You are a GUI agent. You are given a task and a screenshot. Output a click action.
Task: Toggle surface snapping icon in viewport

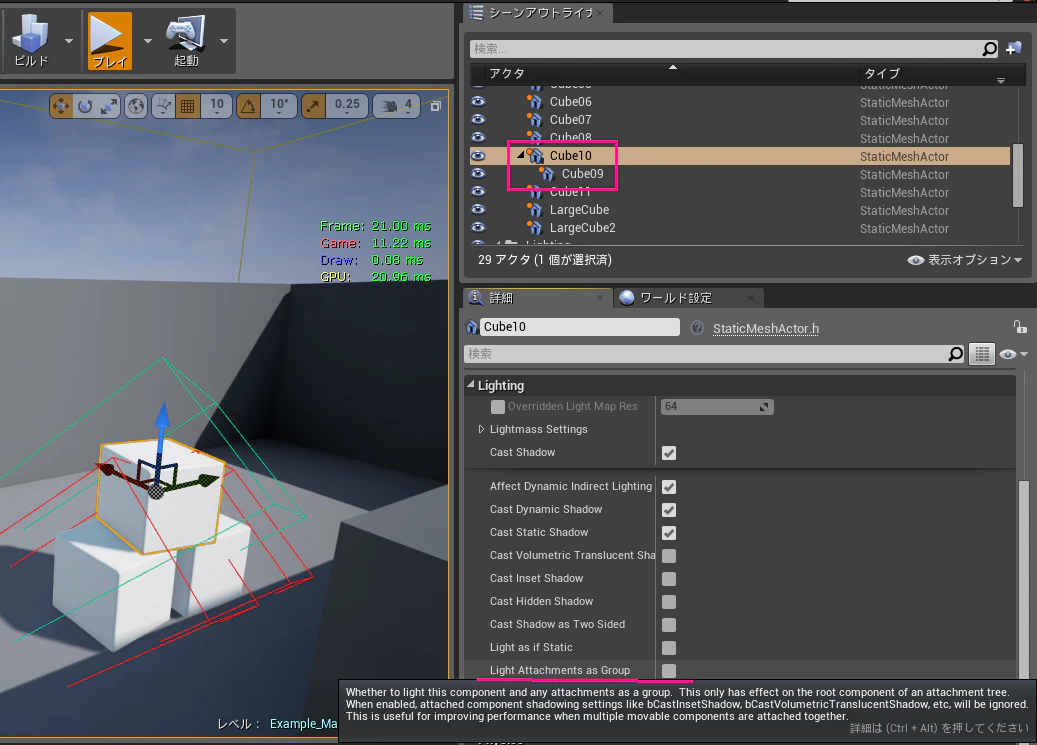pyautogui.click(x=163, y=106)
